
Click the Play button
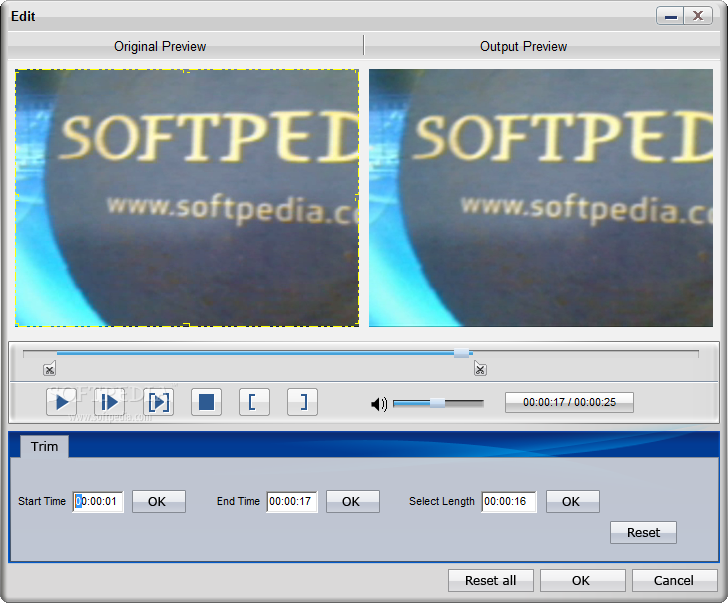[x=61, y=402]
